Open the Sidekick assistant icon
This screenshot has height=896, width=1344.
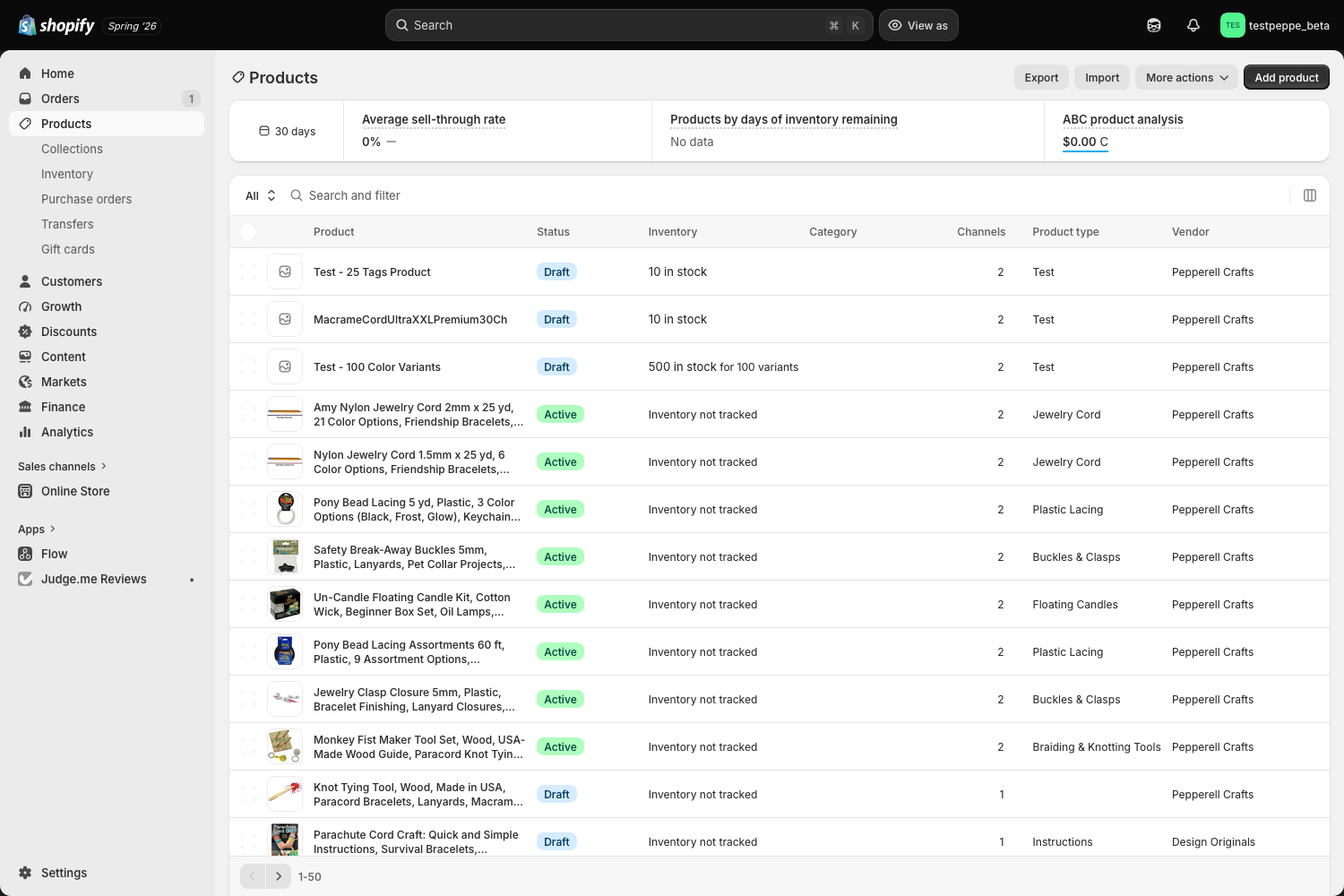pyautogui.click(x=1154, y=25)
